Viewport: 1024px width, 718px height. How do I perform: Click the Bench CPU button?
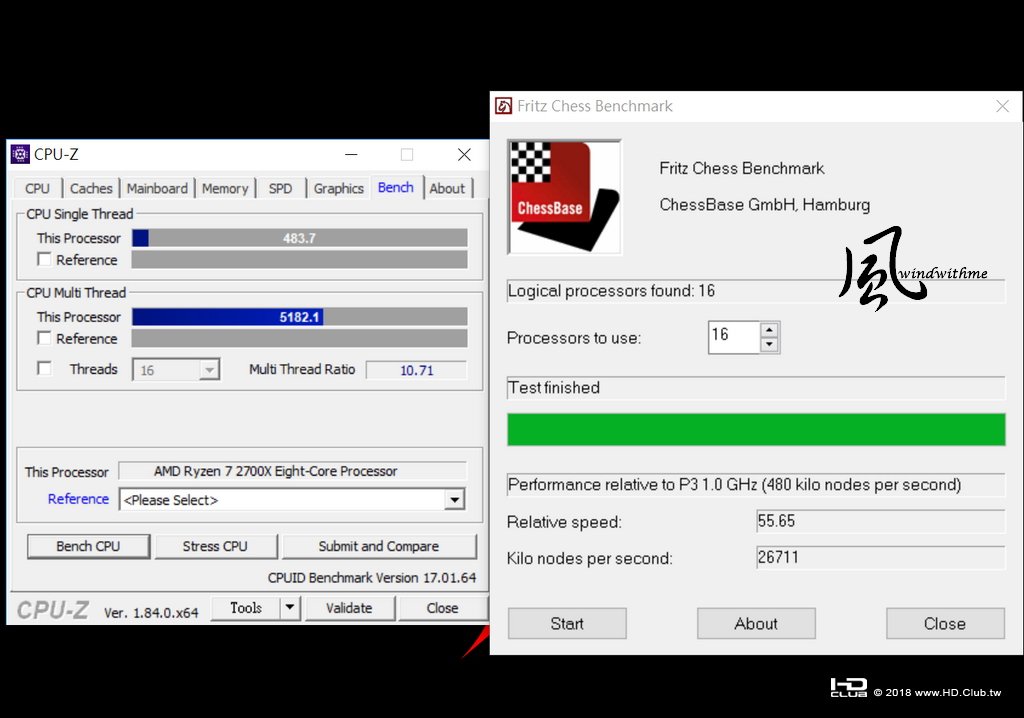coord(88,546)
